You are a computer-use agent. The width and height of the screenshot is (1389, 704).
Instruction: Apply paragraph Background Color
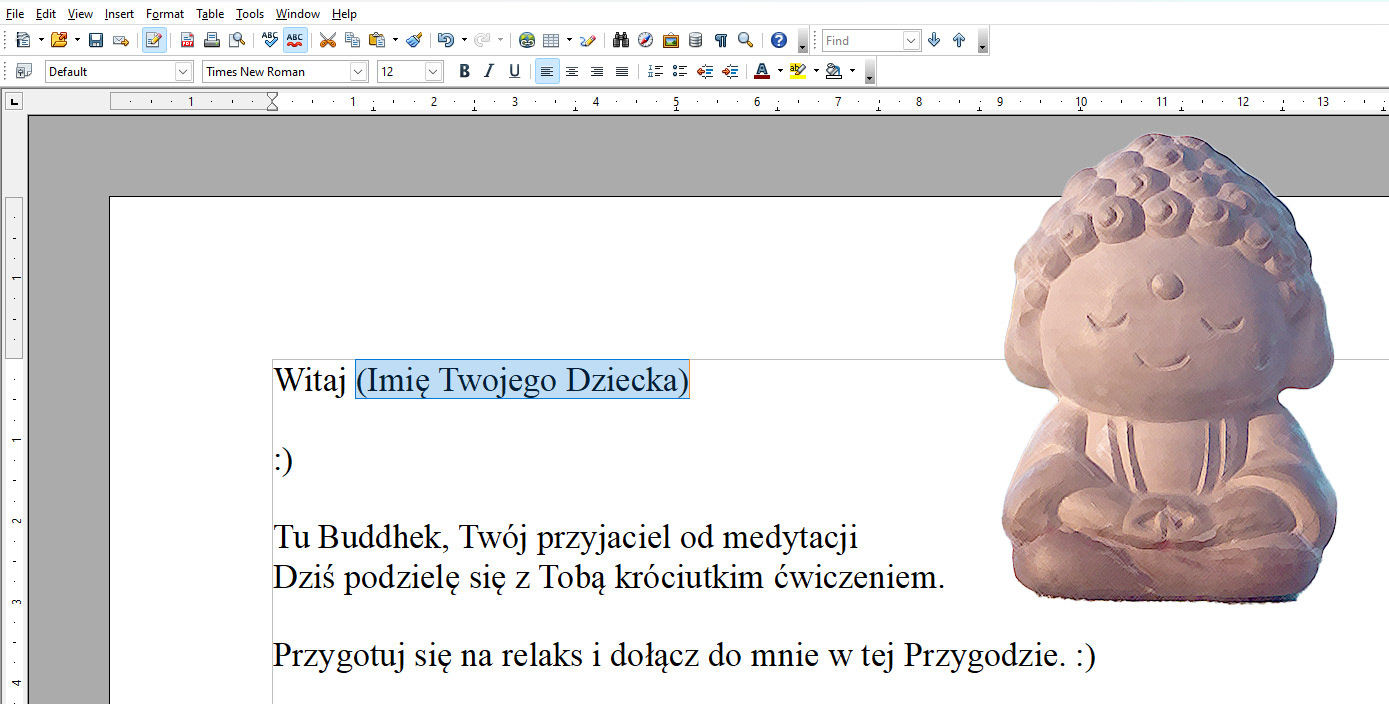834,71
